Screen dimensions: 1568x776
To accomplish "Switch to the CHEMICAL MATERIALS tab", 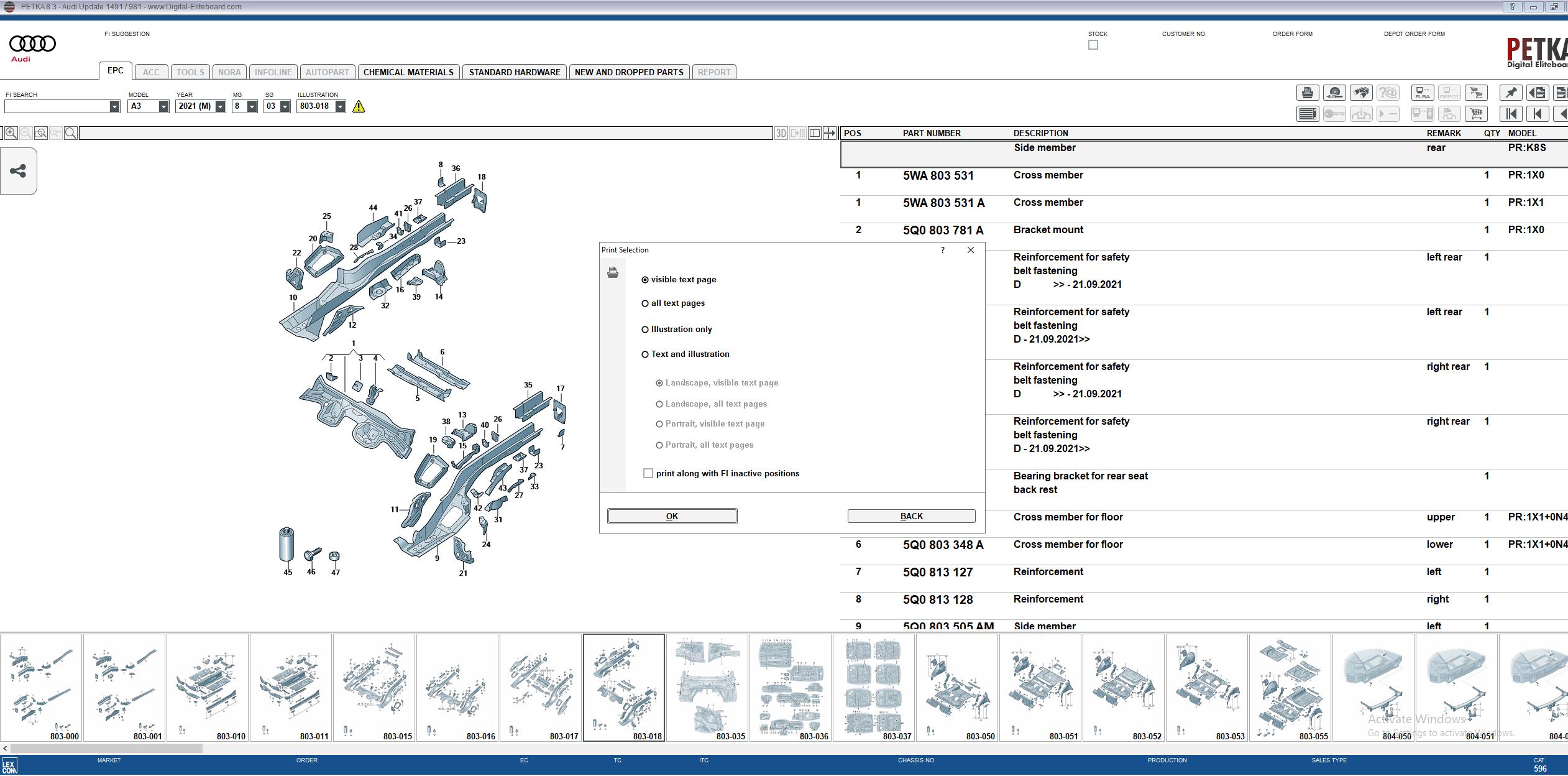I will click(x=408, y=72).
